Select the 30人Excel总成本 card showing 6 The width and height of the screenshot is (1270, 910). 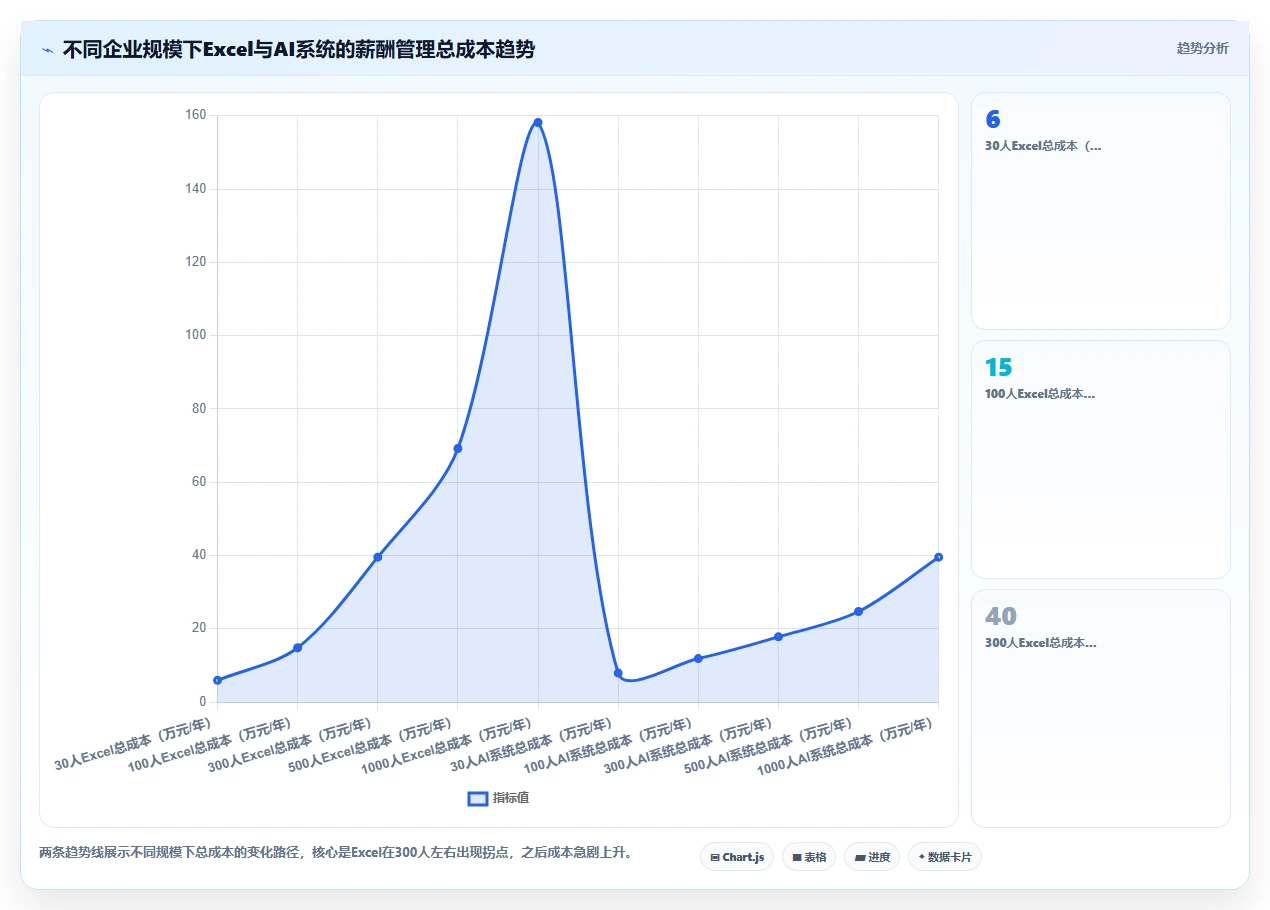click(x=1101, y=211)
